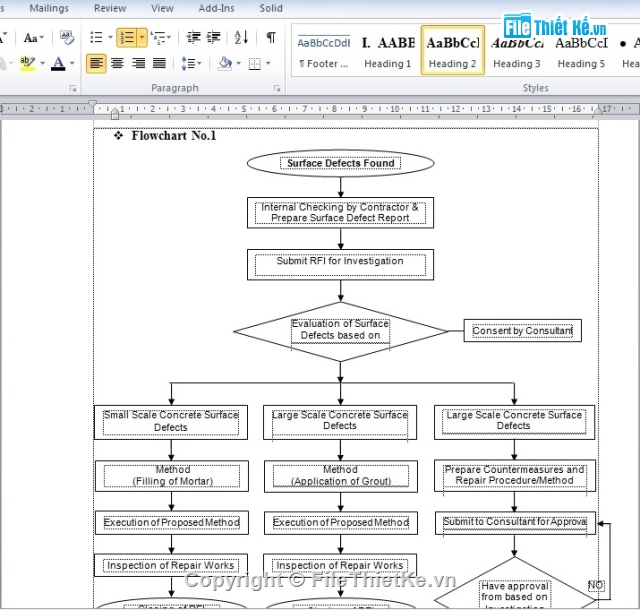Image resolution: width=640 pixels, height=610 pixels.
Task: Decrease the paragraph indent
Action: pyautogui.click(x=193, y=38)
